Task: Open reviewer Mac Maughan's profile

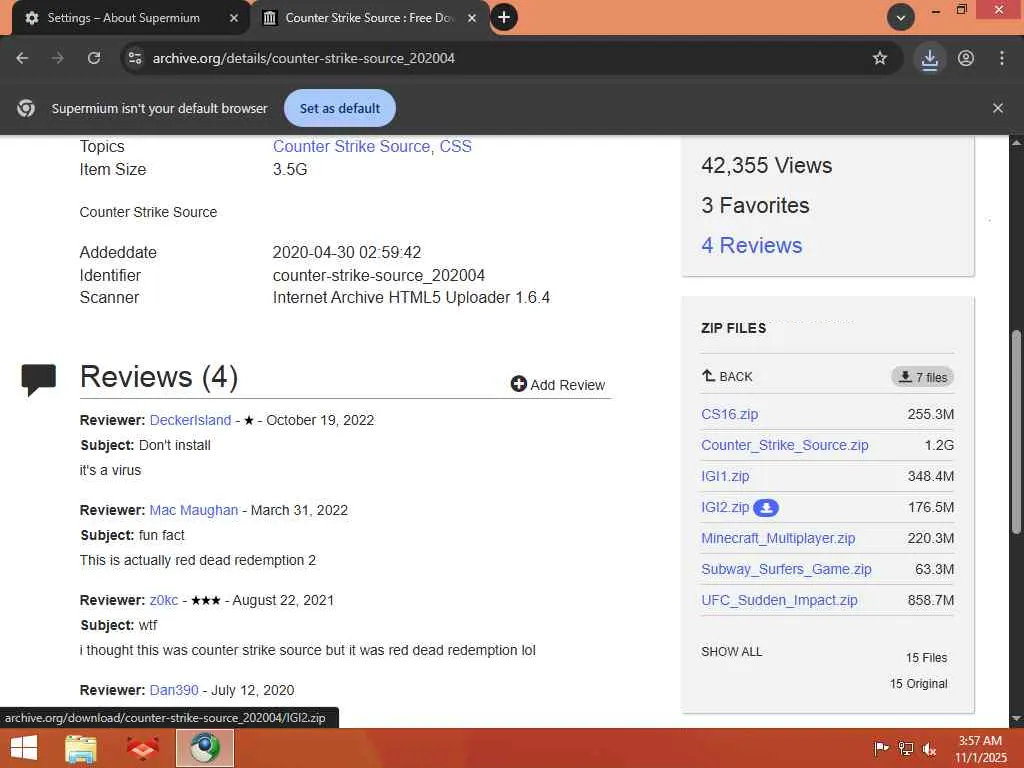Action: click(x=193, y=510)
